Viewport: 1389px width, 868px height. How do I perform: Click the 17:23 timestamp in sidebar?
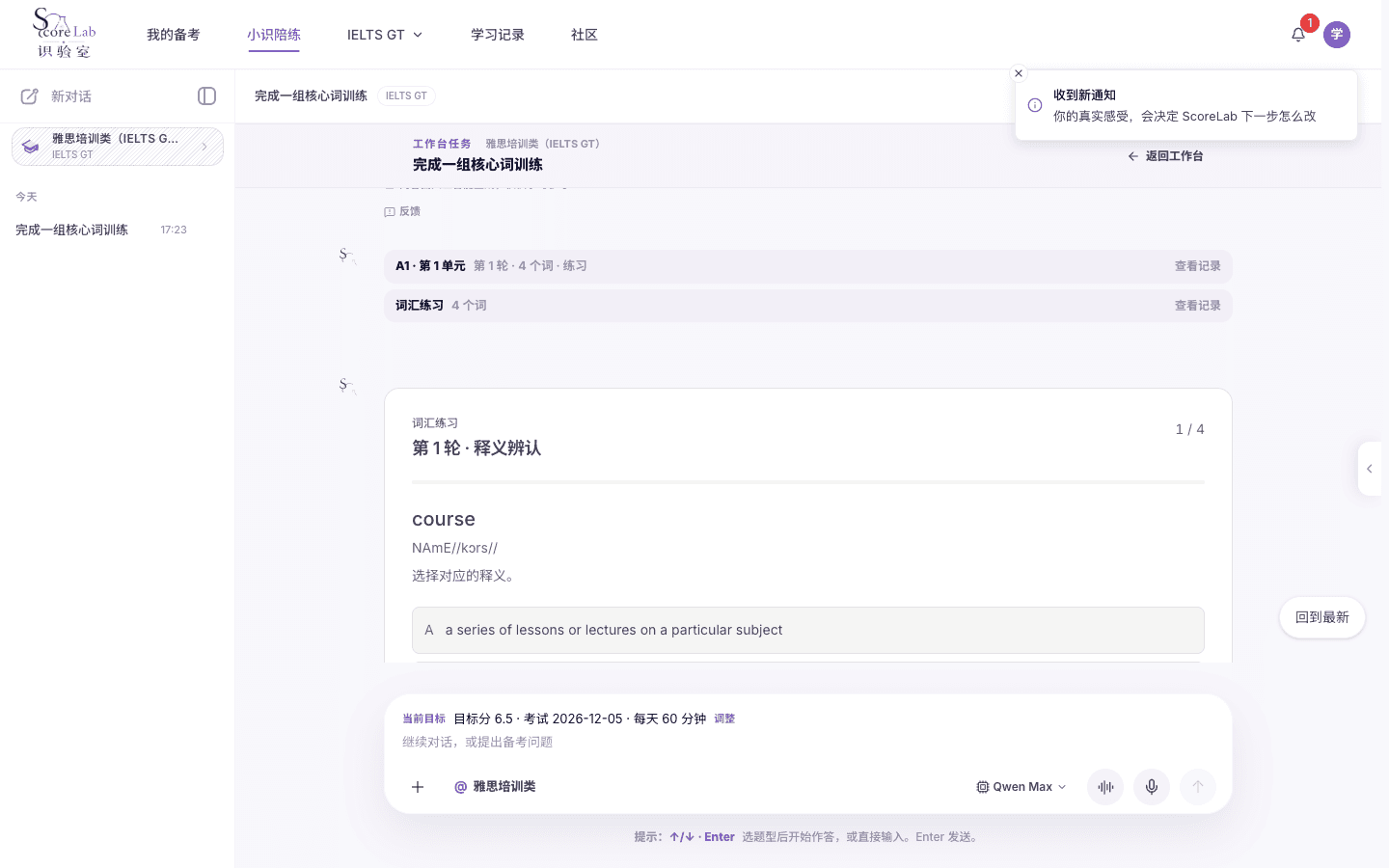click(x=174, y=230)
